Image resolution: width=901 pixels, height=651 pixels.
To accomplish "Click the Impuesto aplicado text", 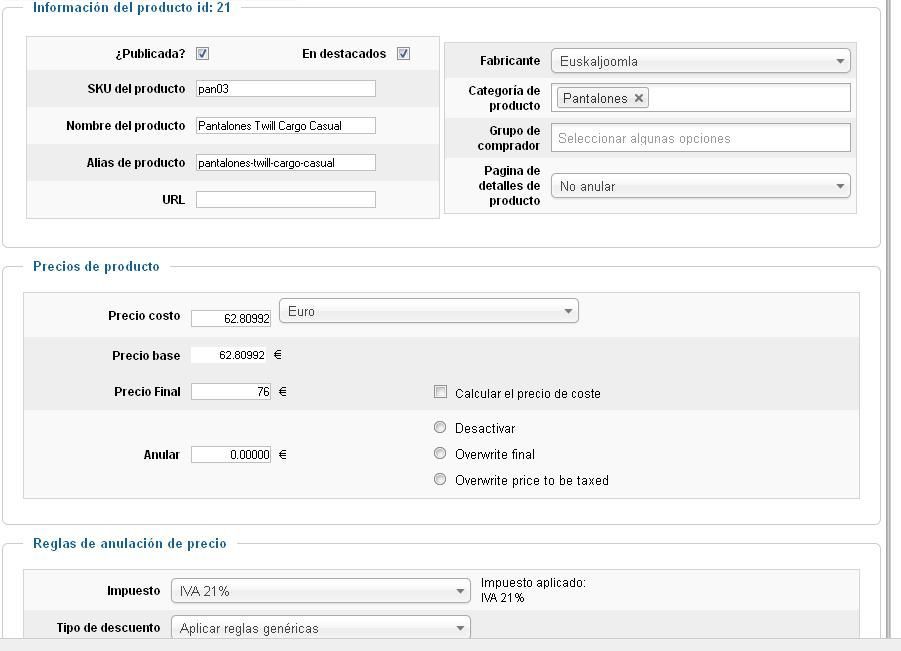I will point(533,590).
